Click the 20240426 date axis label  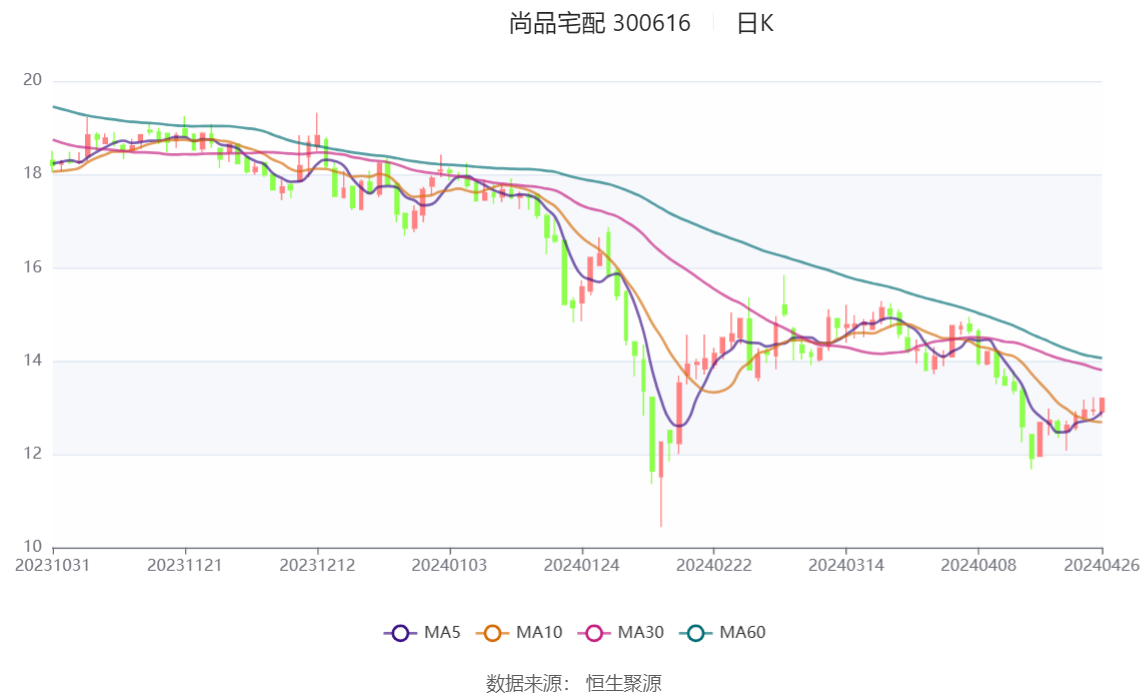[x=1103, y=565]
